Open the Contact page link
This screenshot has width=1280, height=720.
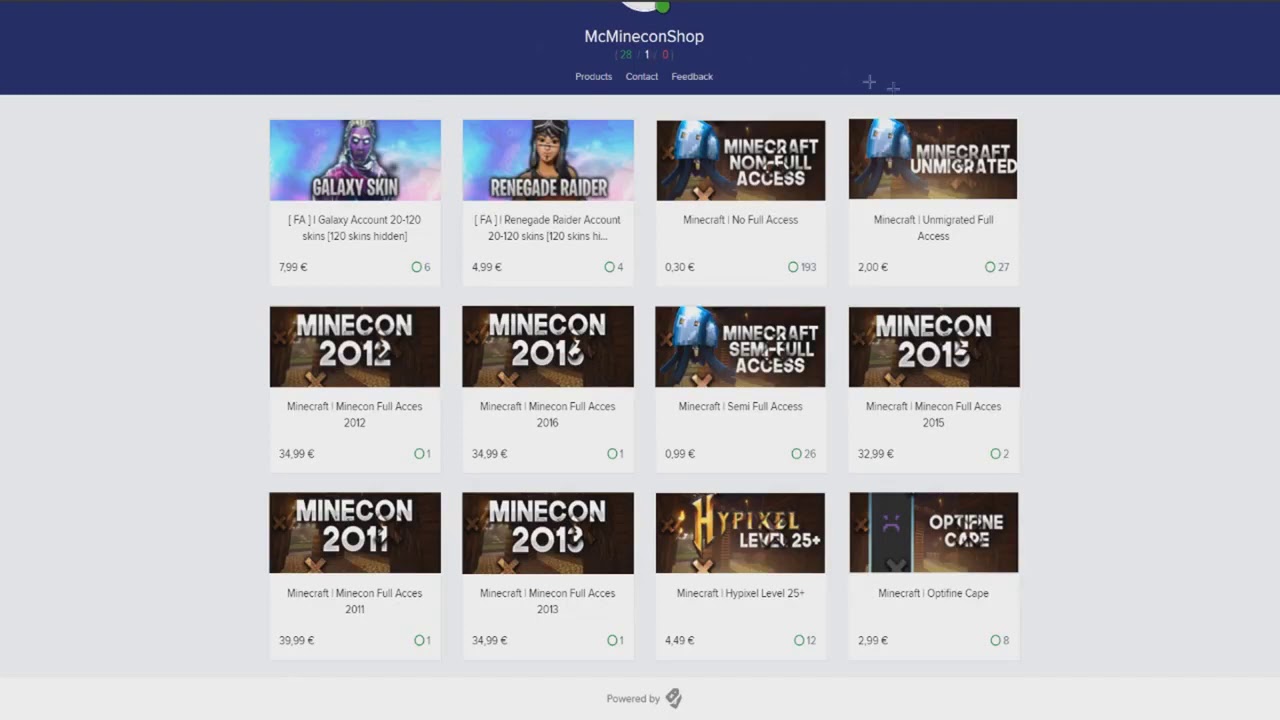pyautogui.click(x=642, y=77)
